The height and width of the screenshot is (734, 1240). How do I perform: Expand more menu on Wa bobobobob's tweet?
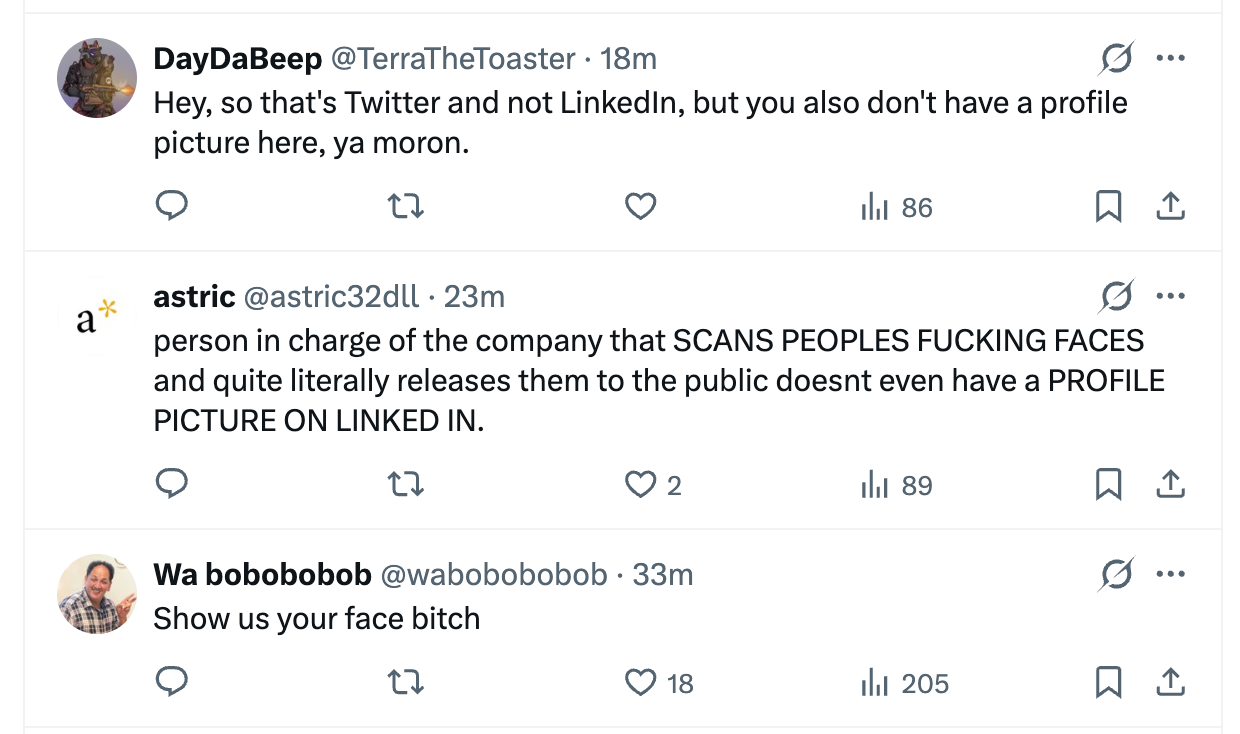click(1170, 574)
